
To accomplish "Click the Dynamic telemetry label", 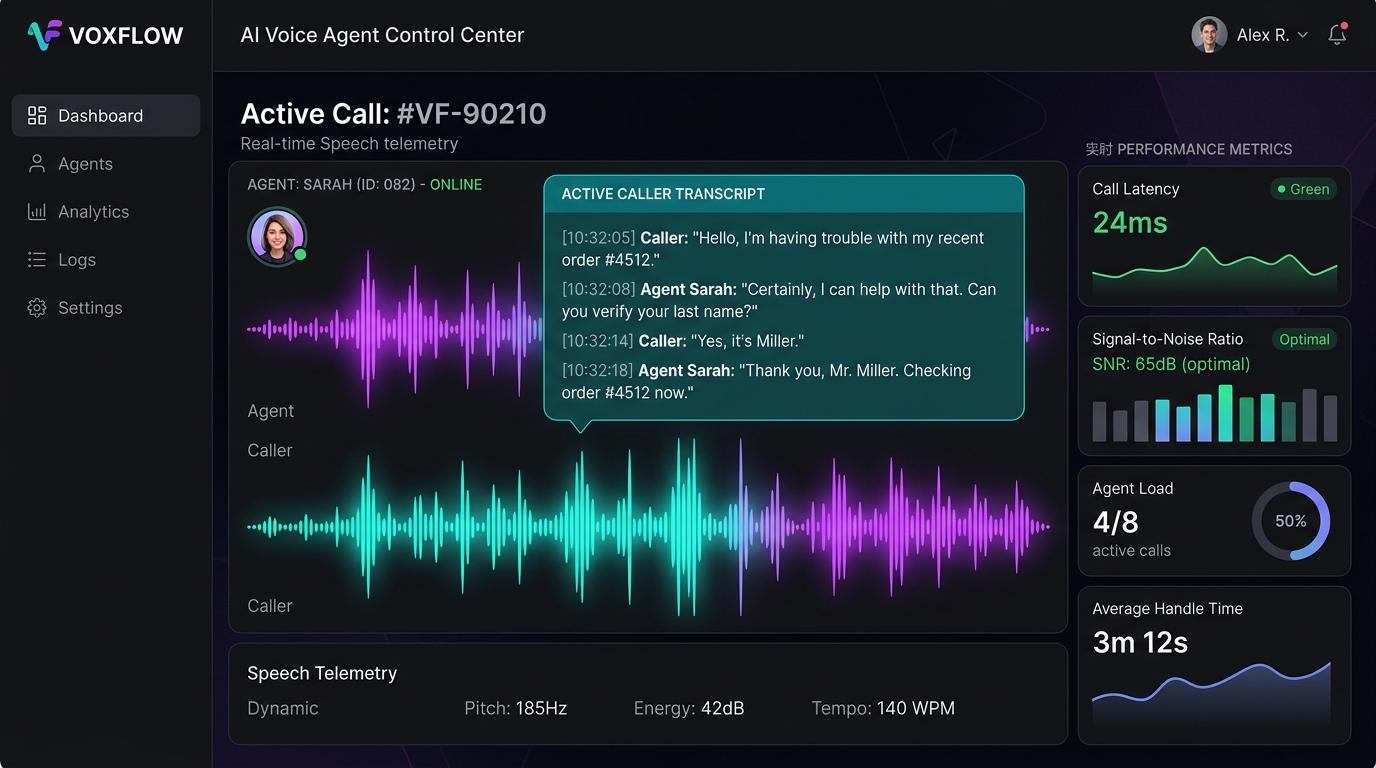I will 283,708.
